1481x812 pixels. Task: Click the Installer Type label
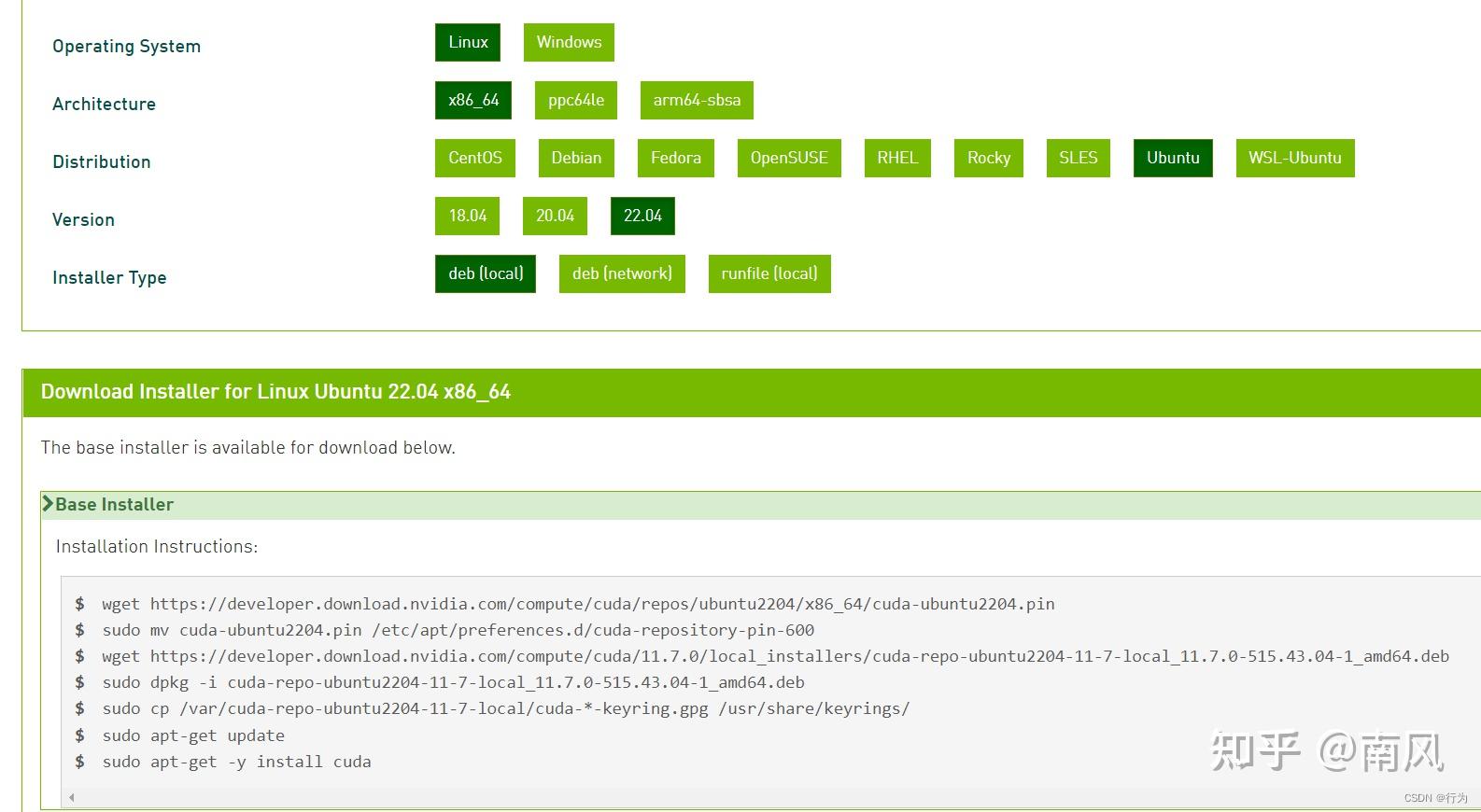pyautogui.click(x=109, y=278)
